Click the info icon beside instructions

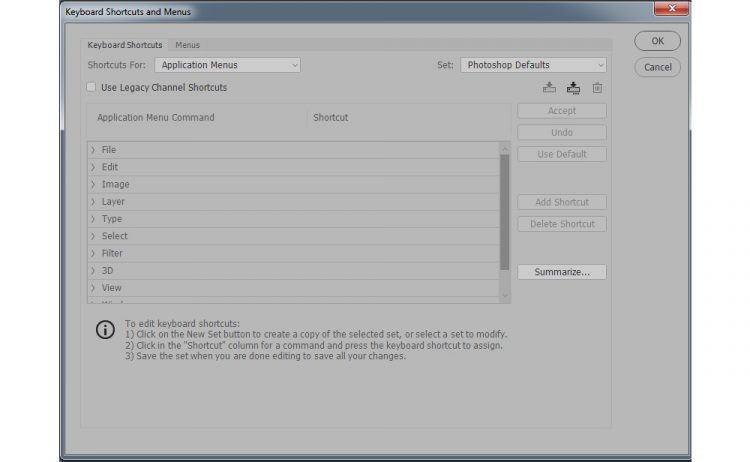click(x=105, y=330)
